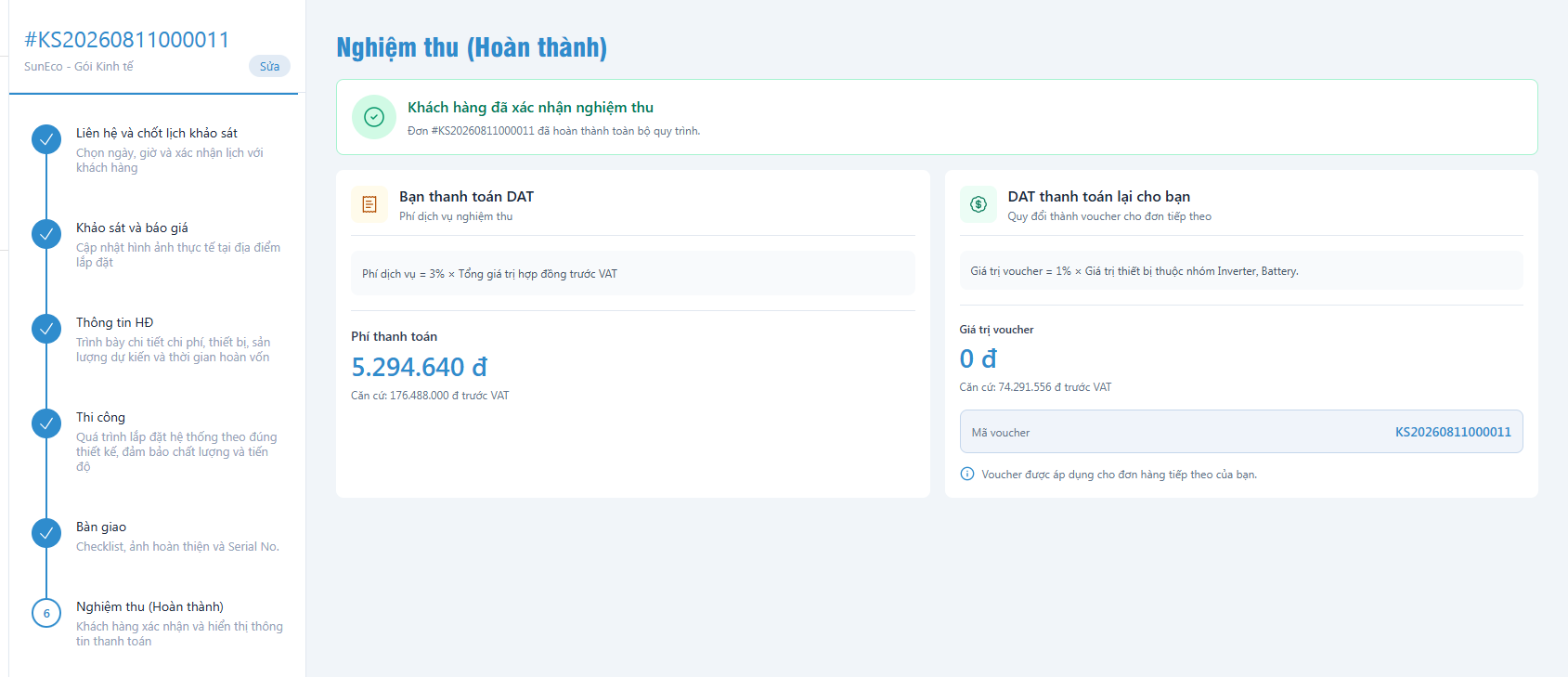Click the green confirmation check icon in banner
Viewport: 1568px width, 677px height.
click(374, 117)
